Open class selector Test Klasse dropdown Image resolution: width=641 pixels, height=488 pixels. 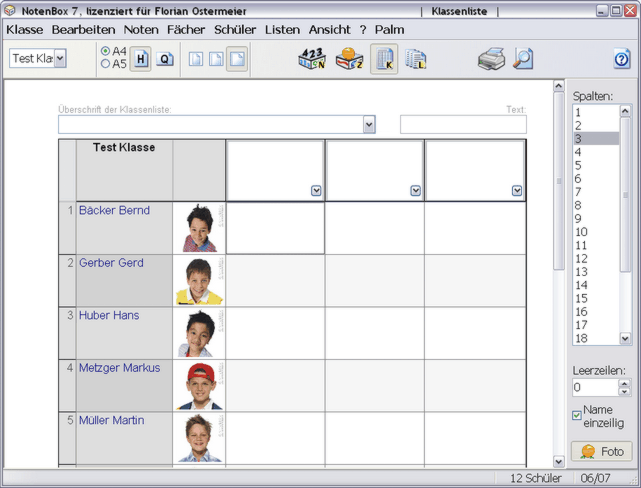(x=60, y=58)
